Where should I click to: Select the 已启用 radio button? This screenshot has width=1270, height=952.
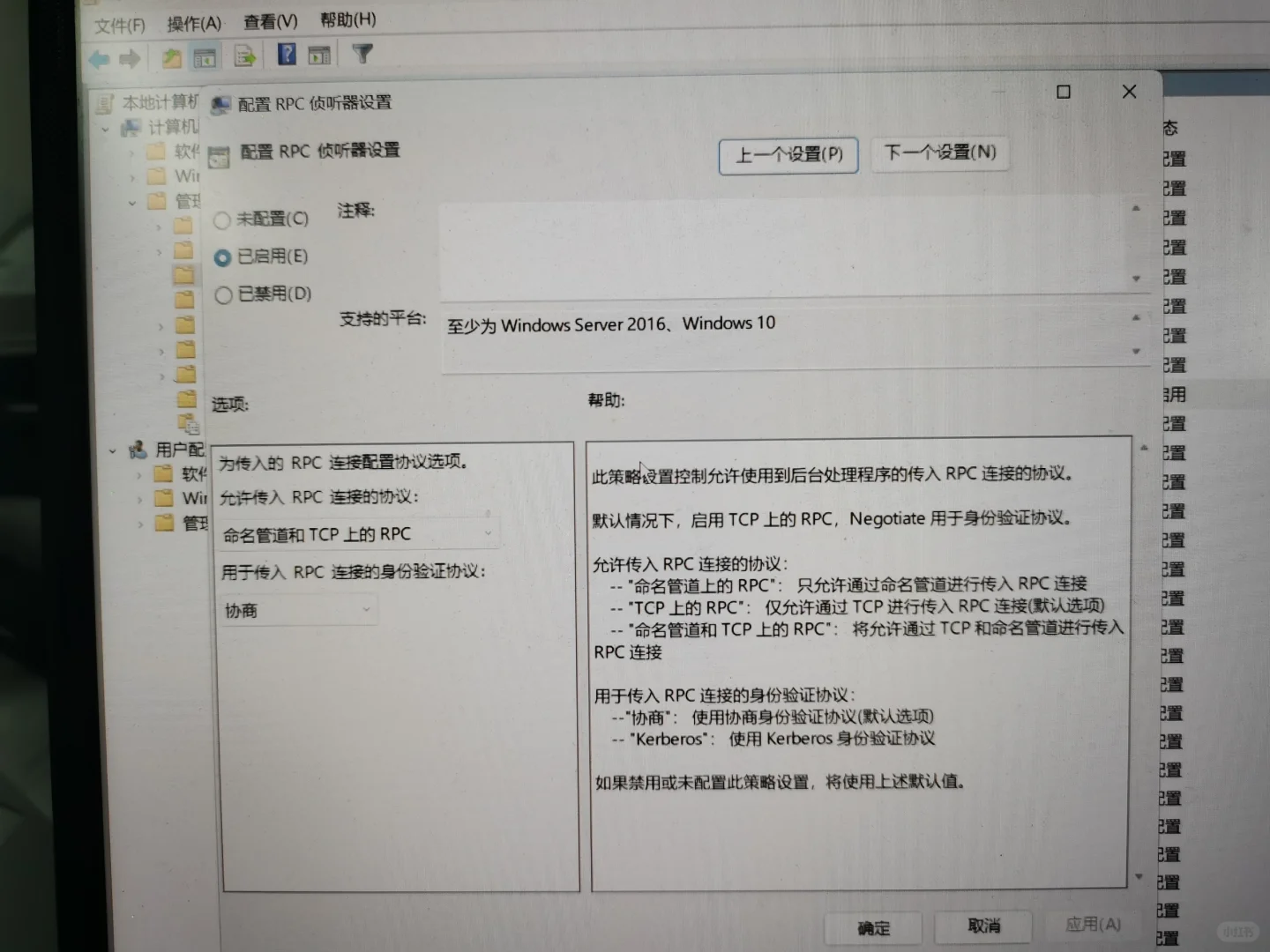coord(222,257)
